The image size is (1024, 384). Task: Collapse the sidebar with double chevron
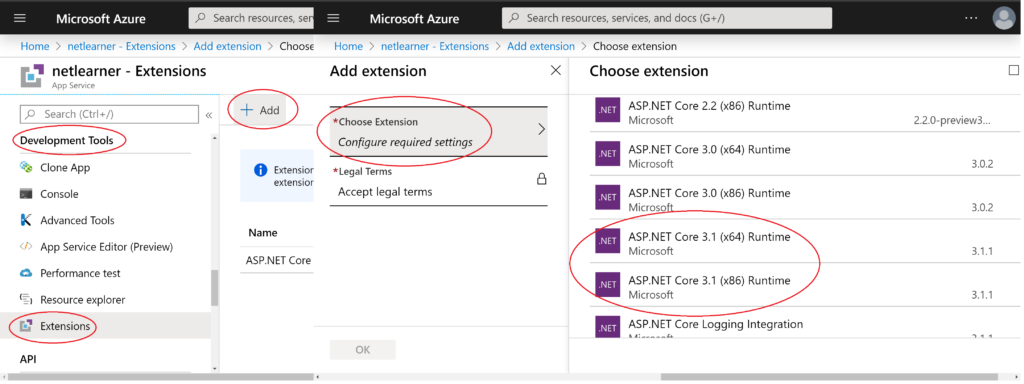[209, 115]
